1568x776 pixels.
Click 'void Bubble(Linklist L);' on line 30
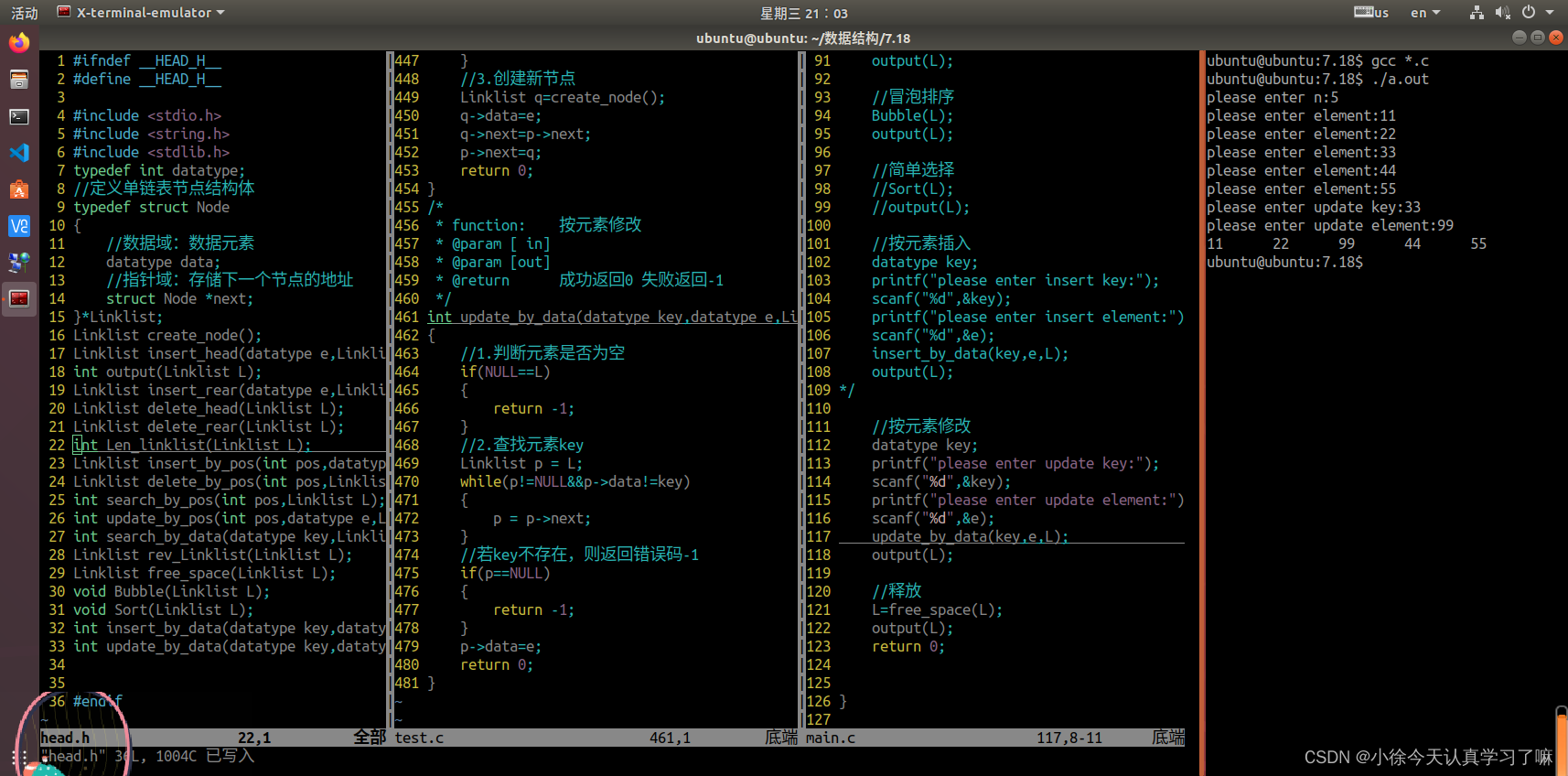[172, 591]
